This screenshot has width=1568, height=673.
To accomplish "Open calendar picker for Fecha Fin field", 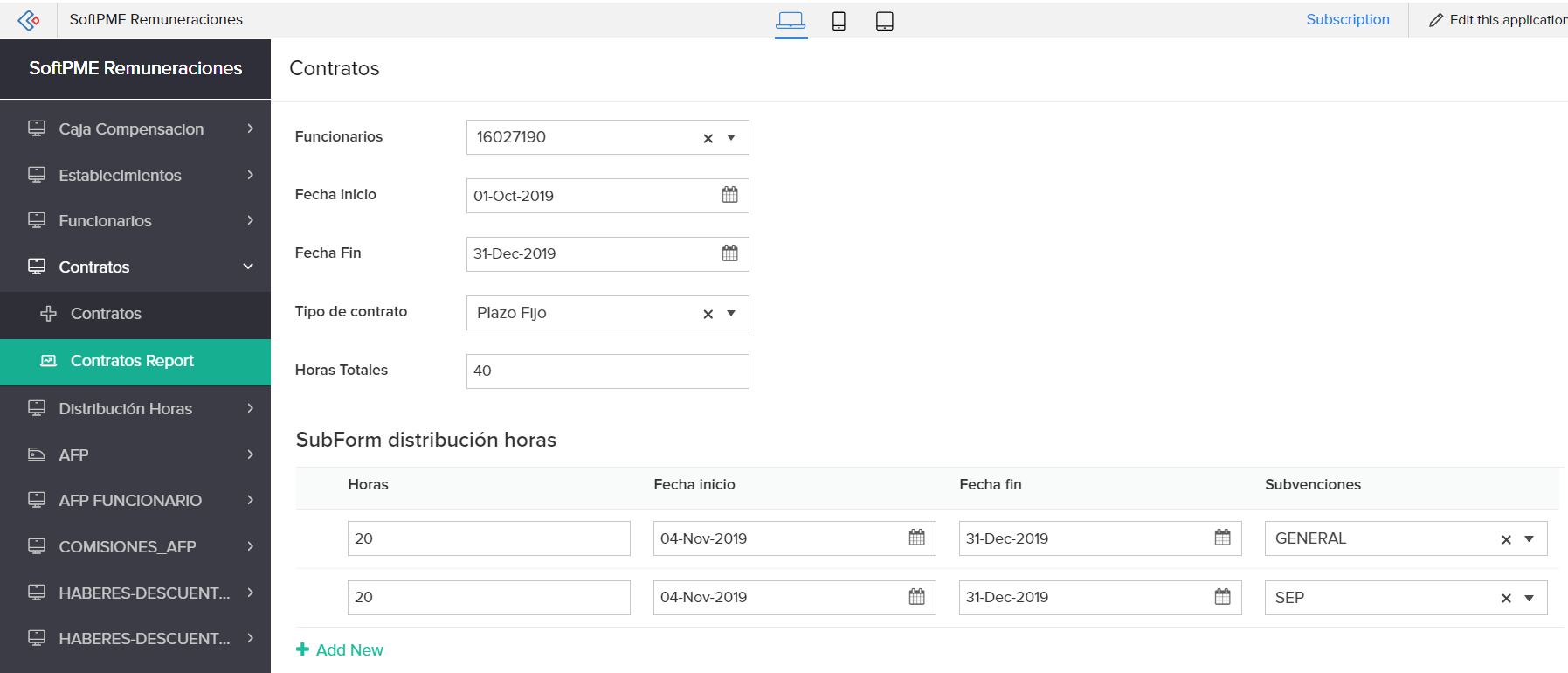I will (730, 253).
